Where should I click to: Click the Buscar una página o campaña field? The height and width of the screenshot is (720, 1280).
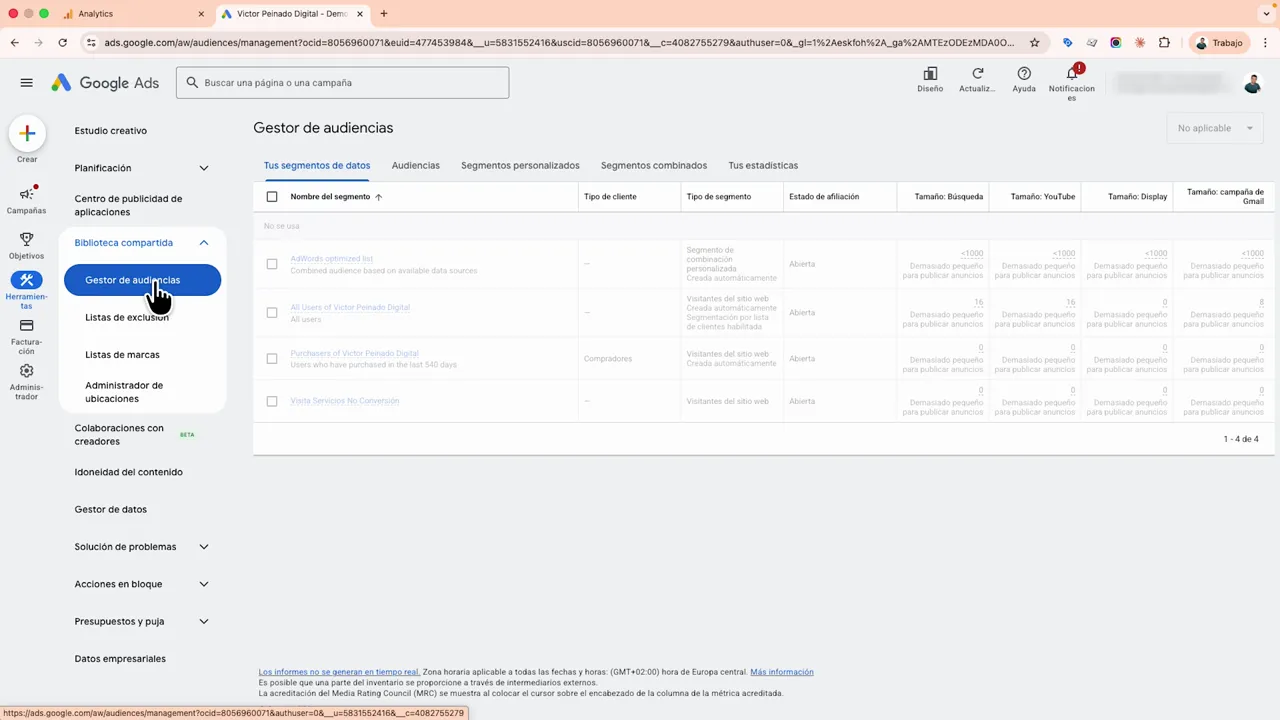[x=343, y=83]
